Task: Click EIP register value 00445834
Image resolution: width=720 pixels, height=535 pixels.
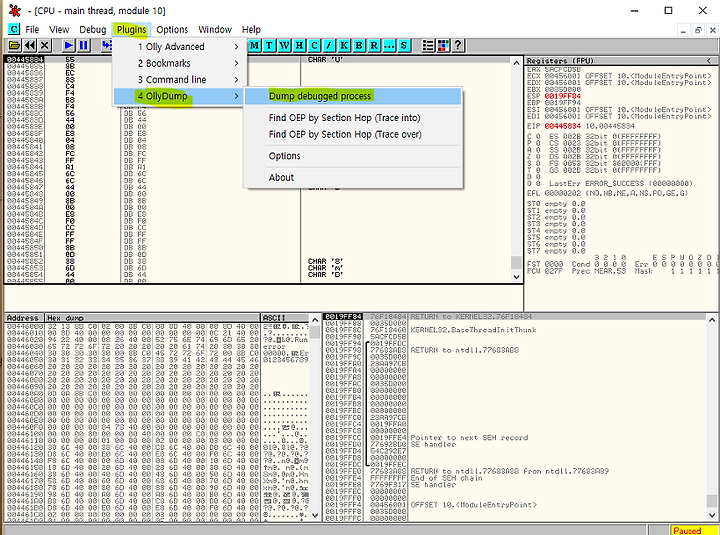Action: [562, 126]
